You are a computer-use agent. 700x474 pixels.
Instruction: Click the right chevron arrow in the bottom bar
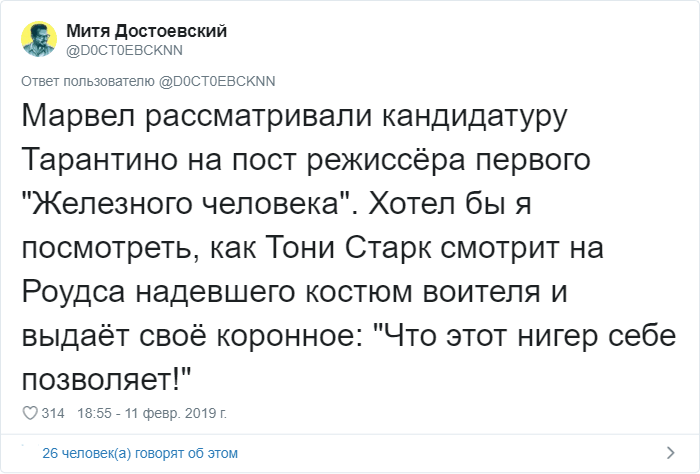pyautogui.click(x=670, y=453)
